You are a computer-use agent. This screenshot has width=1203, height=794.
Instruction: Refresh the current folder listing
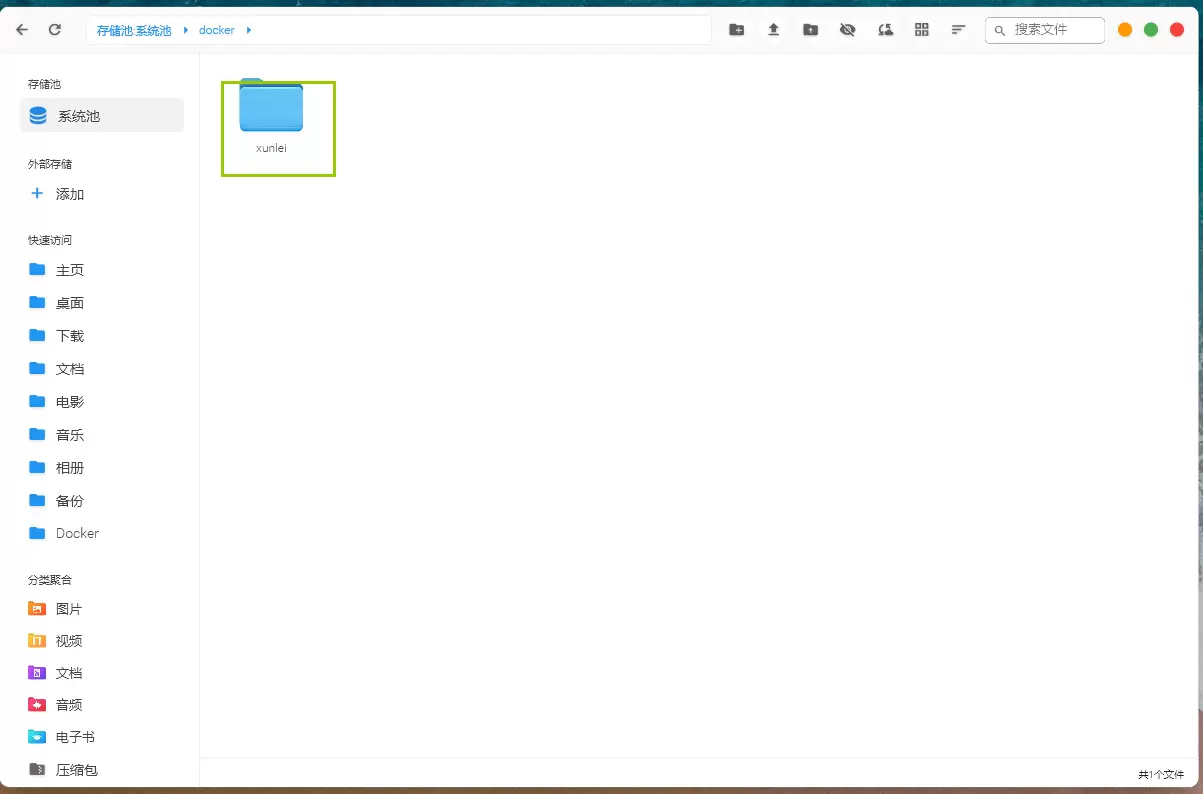55,30
